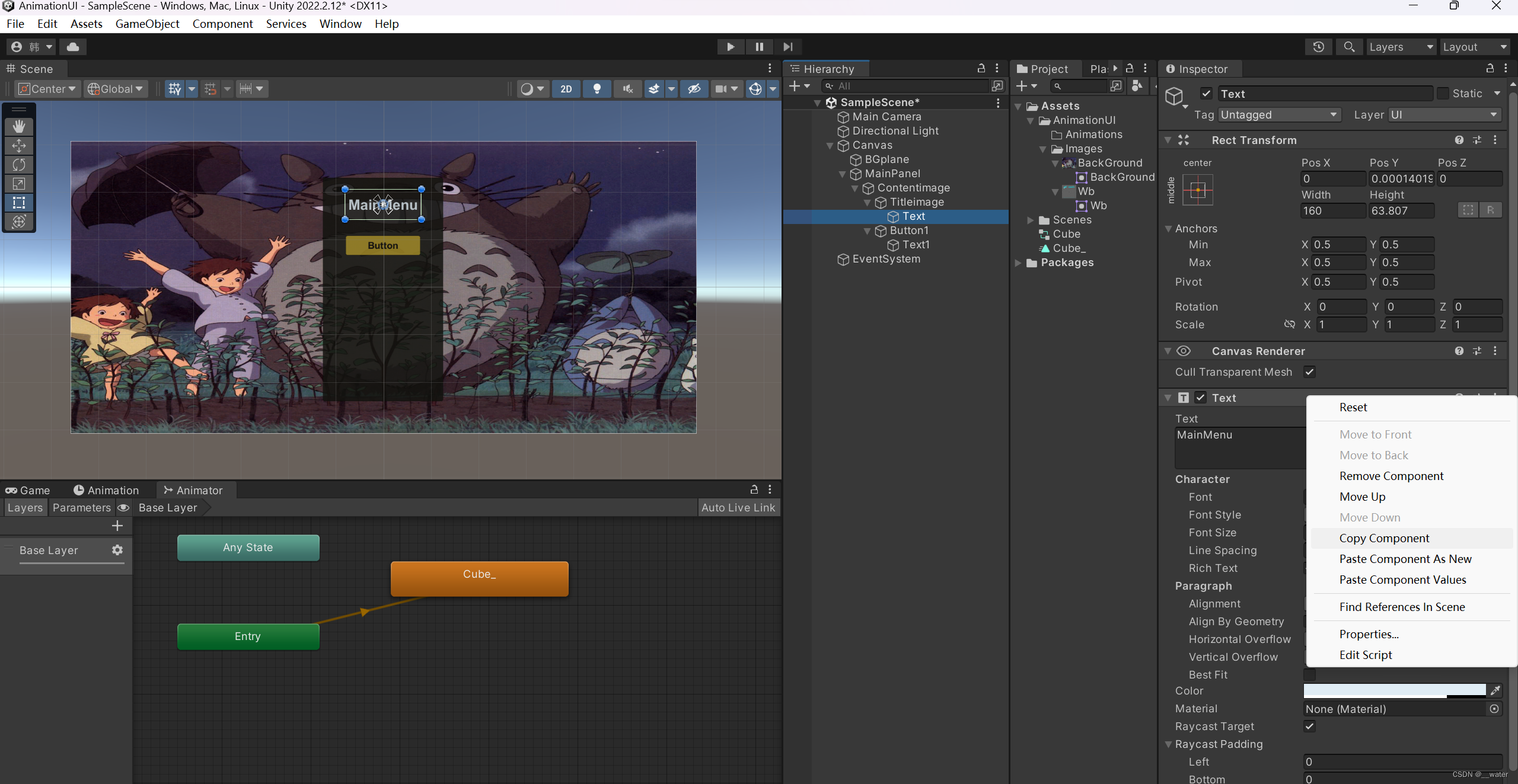Toggle scene lighting bulb icon
The height and width of the screenshot is (784, 1518).
tap(597, 89)
